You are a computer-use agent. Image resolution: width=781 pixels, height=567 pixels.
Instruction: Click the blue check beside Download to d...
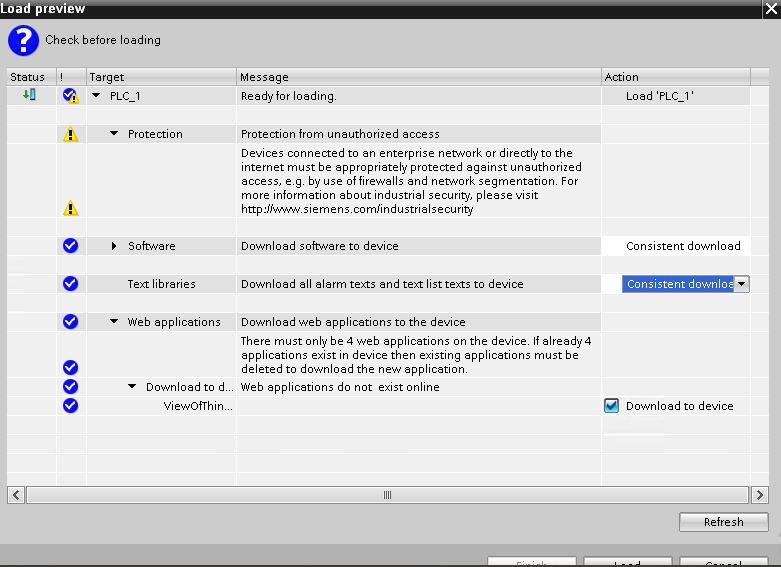[x=71, y=386]
